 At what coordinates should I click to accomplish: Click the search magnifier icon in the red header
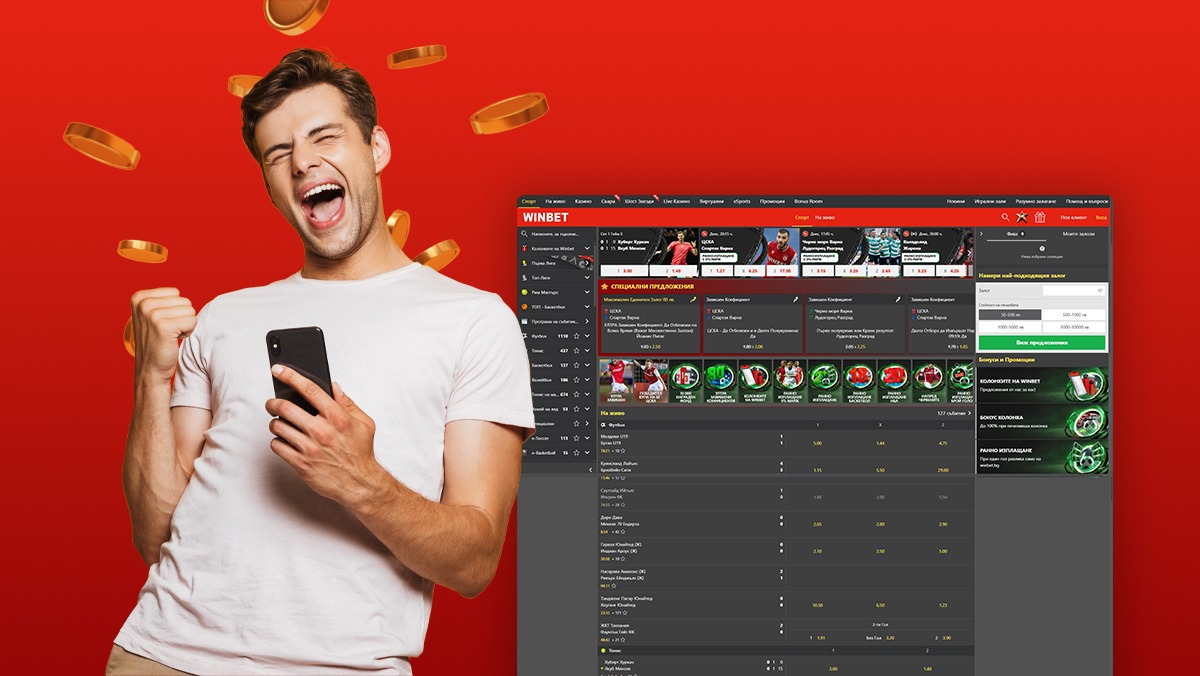[x=1005, y=217]
